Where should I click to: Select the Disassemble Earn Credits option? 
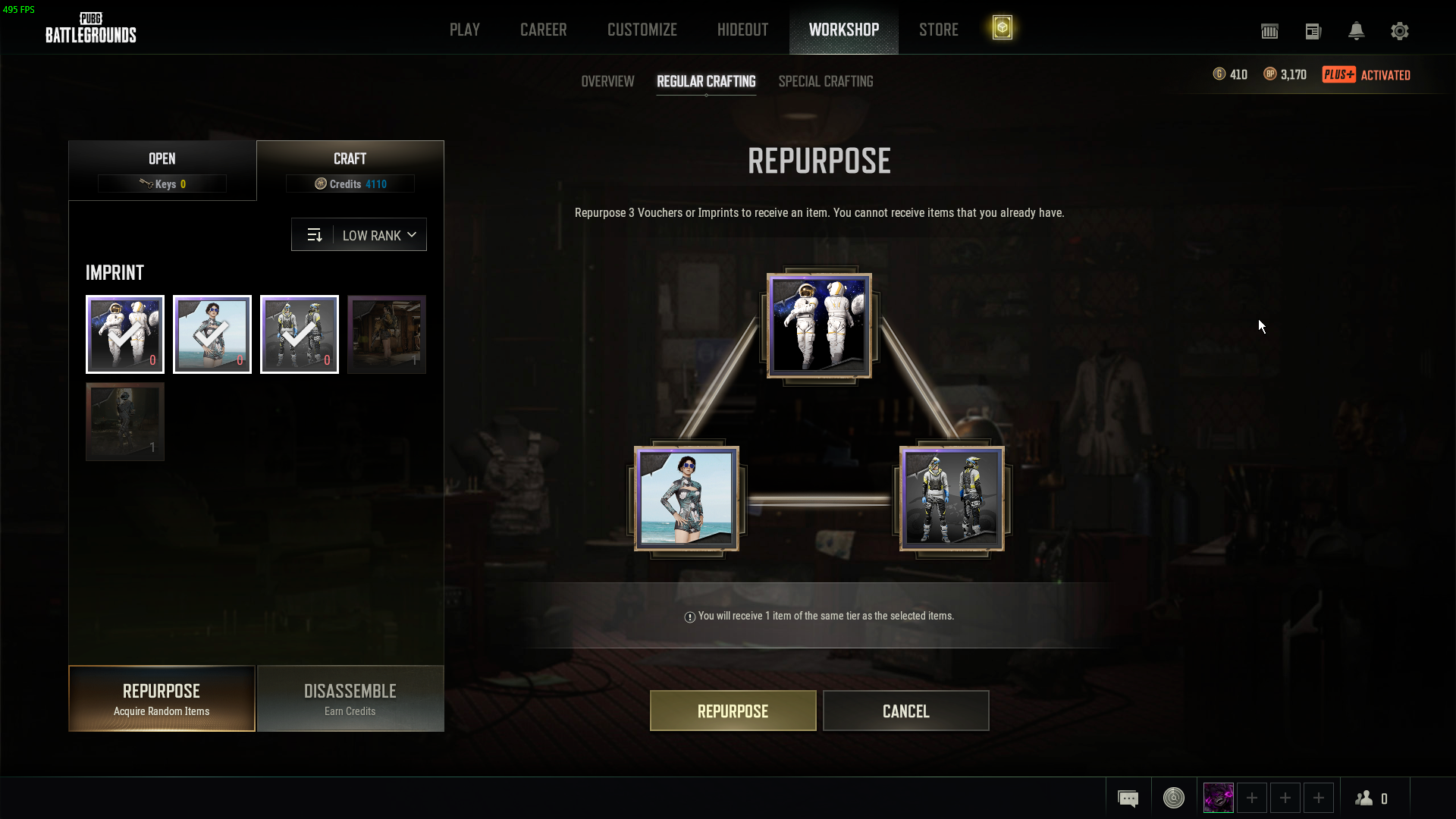click(x=350, y=698)
